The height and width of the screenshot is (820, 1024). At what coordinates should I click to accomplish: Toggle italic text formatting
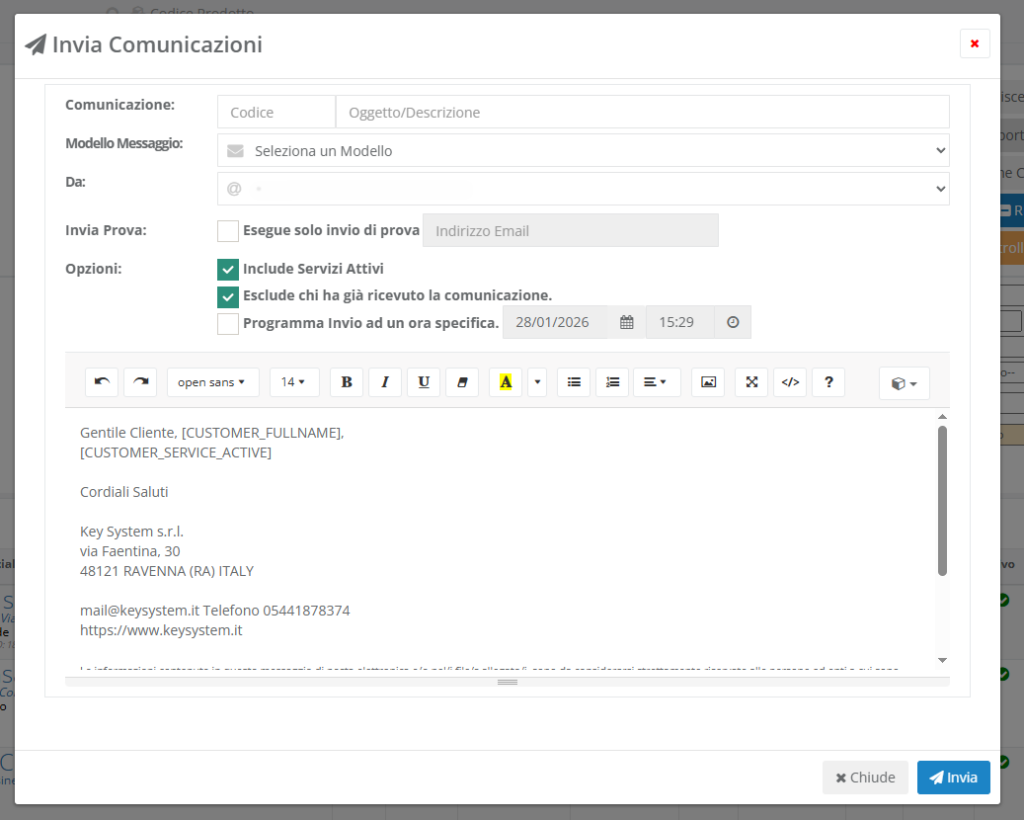click(385, 382)
